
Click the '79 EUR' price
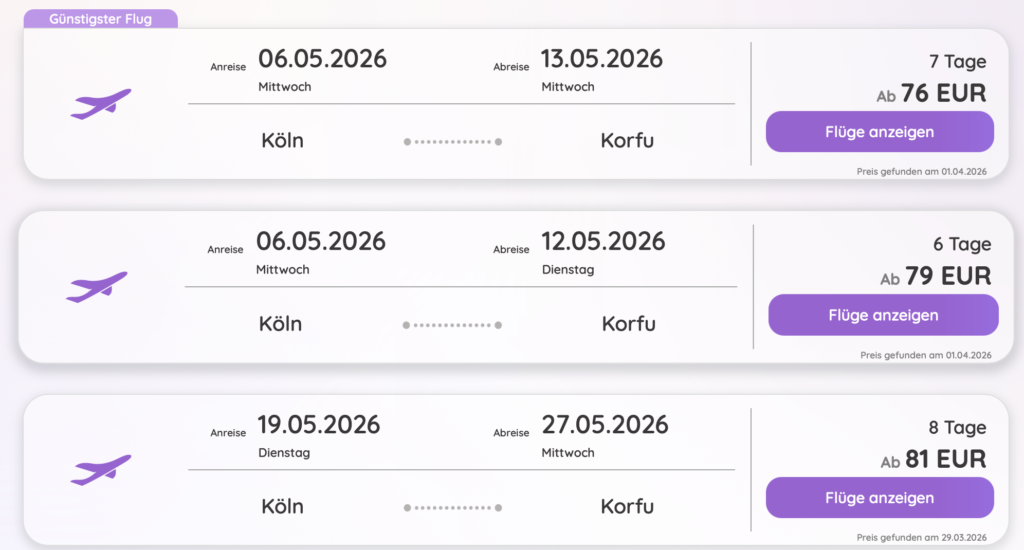coord(946,277)
